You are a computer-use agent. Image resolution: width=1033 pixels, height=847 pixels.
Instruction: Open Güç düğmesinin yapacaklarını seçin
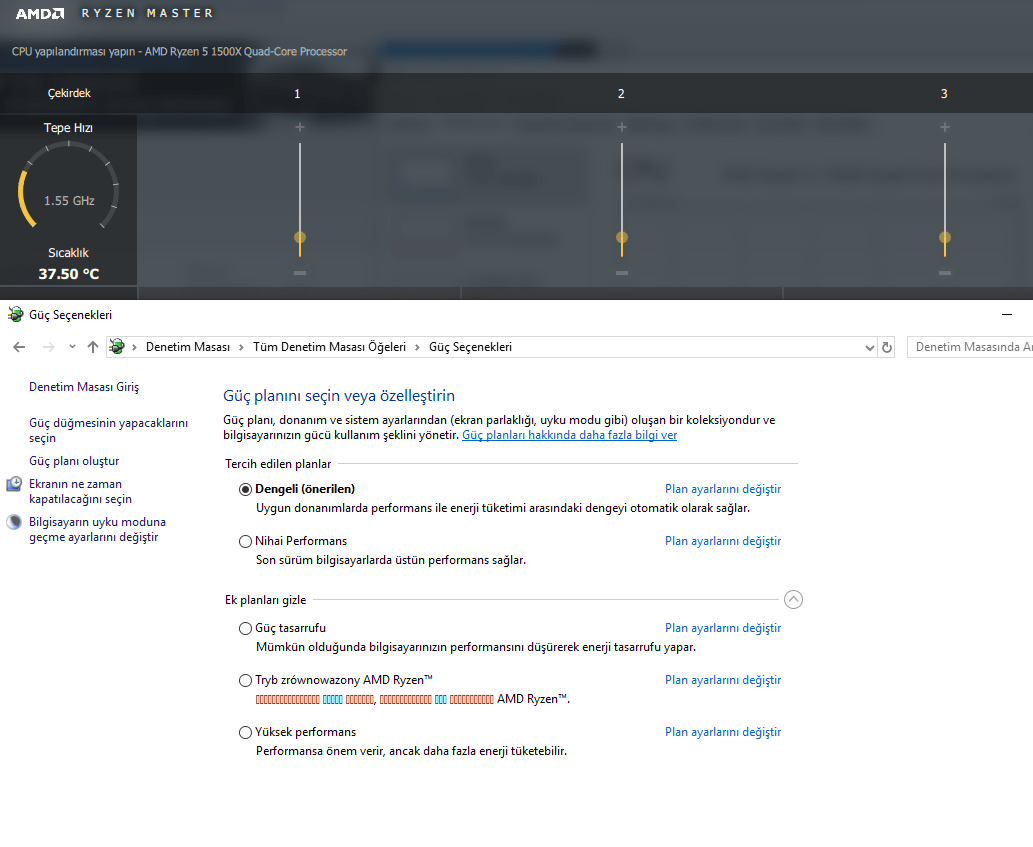coord(109,431)
